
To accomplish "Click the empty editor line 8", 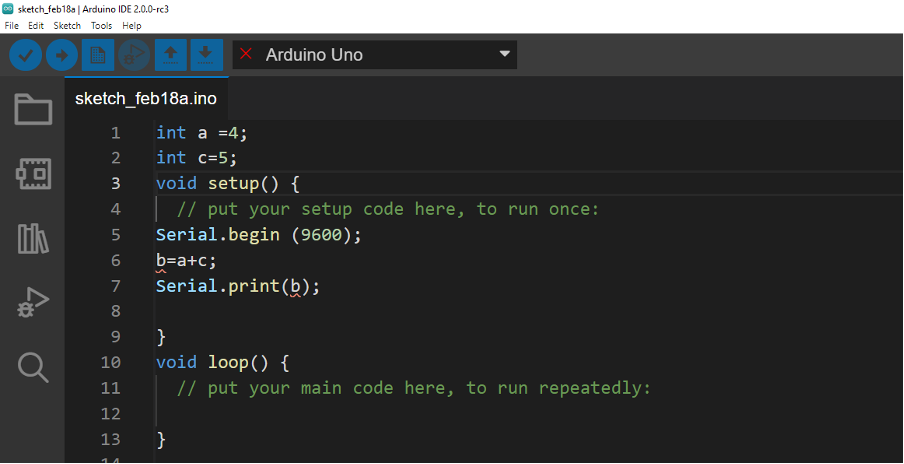I will tap(529, 312).
